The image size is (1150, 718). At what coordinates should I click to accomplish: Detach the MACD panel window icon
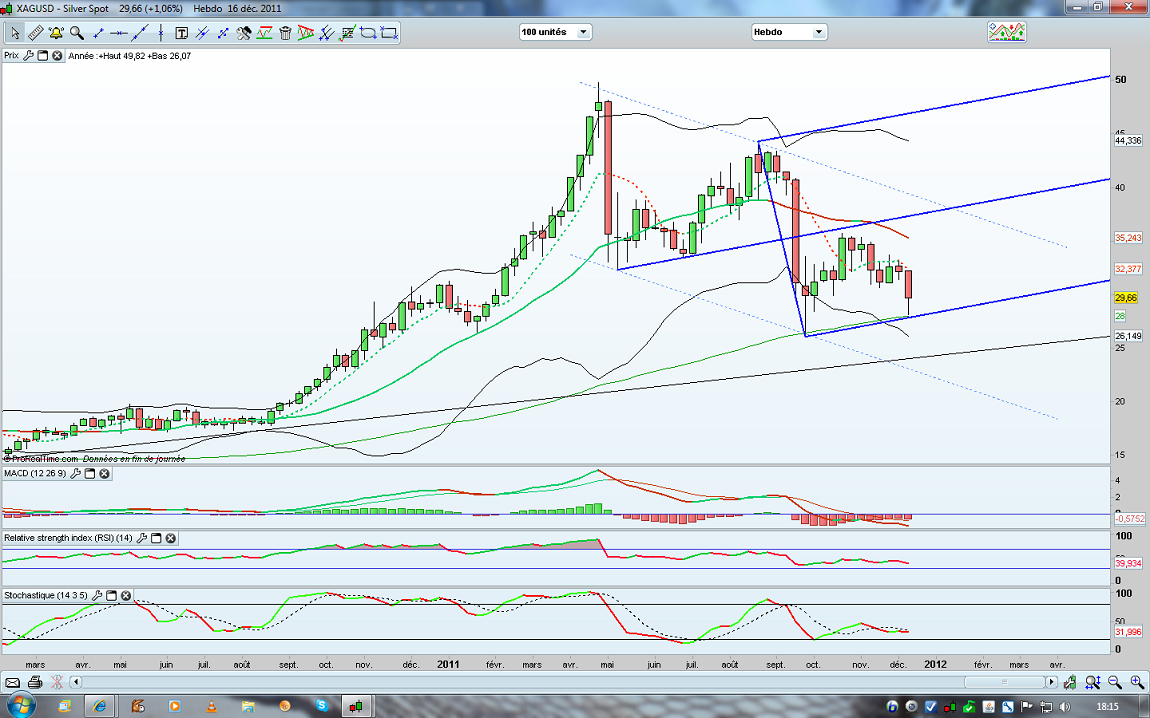coord(90,474)
